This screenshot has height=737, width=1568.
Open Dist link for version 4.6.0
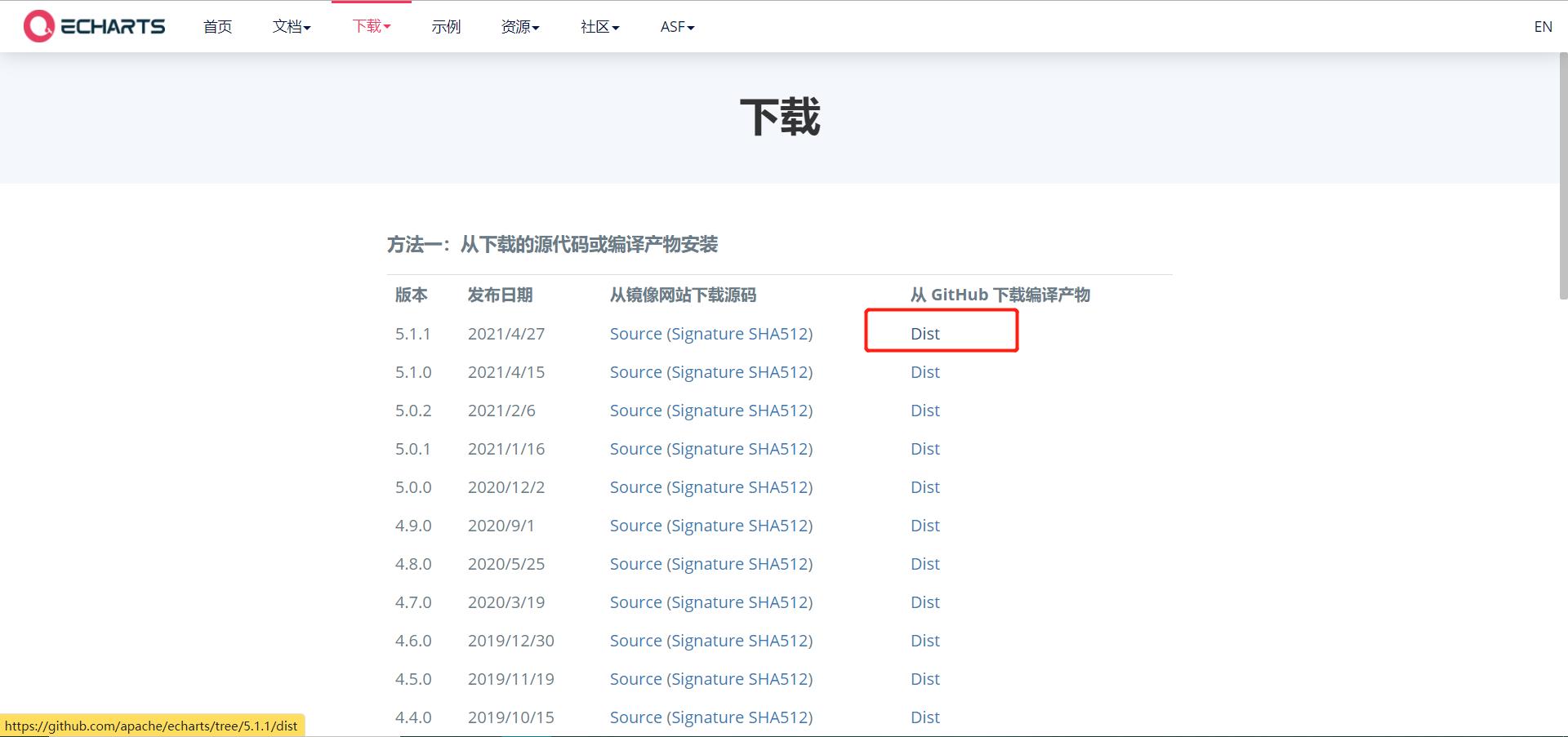coord(925,641)
